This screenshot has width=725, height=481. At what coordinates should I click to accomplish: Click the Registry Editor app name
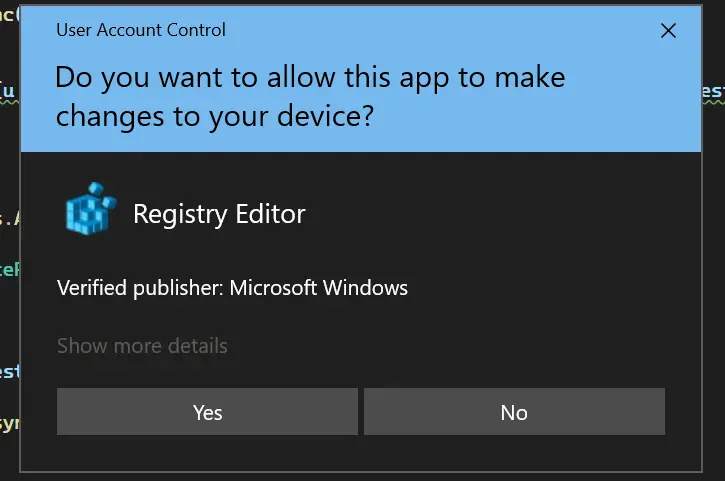pyautogui.click(x=219, y=213)
